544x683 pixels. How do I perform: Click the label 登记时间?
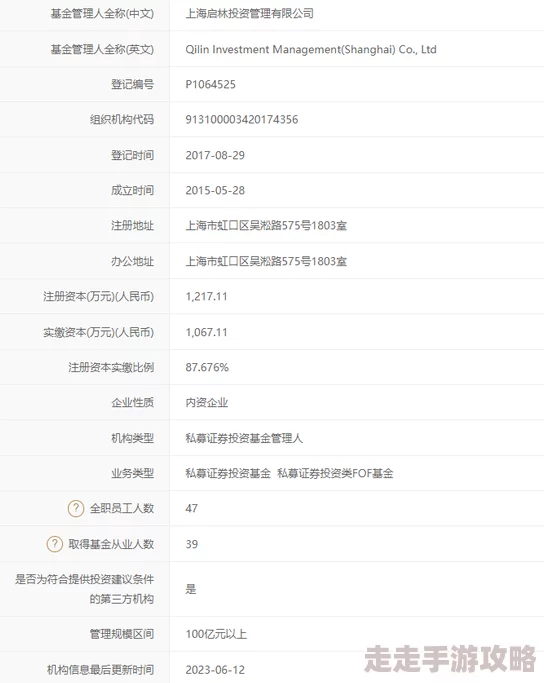point(132,155)
